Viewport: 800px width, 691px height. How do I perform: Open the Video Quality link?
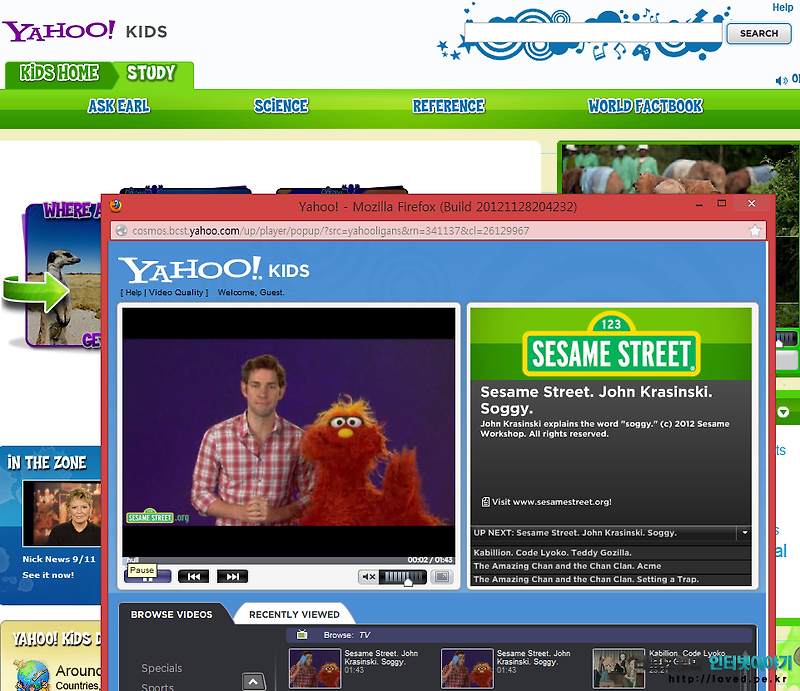[176, 292]
